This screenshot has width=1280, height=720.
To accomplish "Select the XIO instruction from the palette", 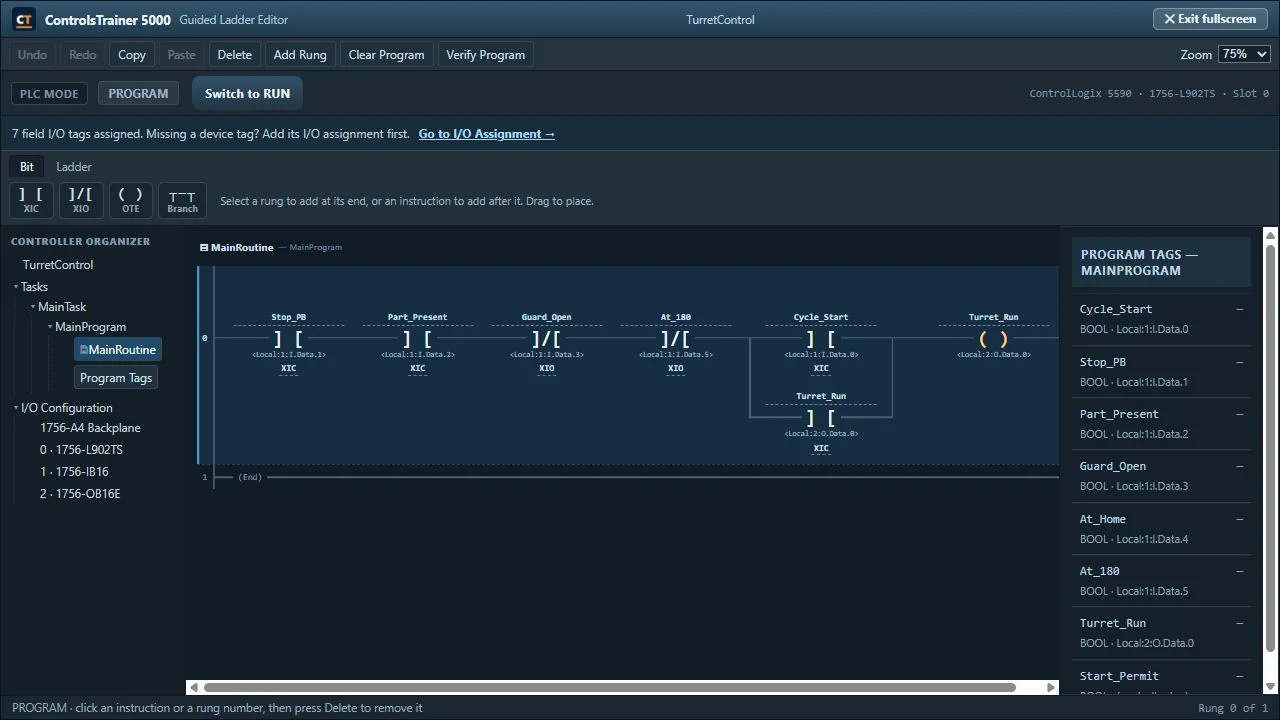I will coord(81,200).
